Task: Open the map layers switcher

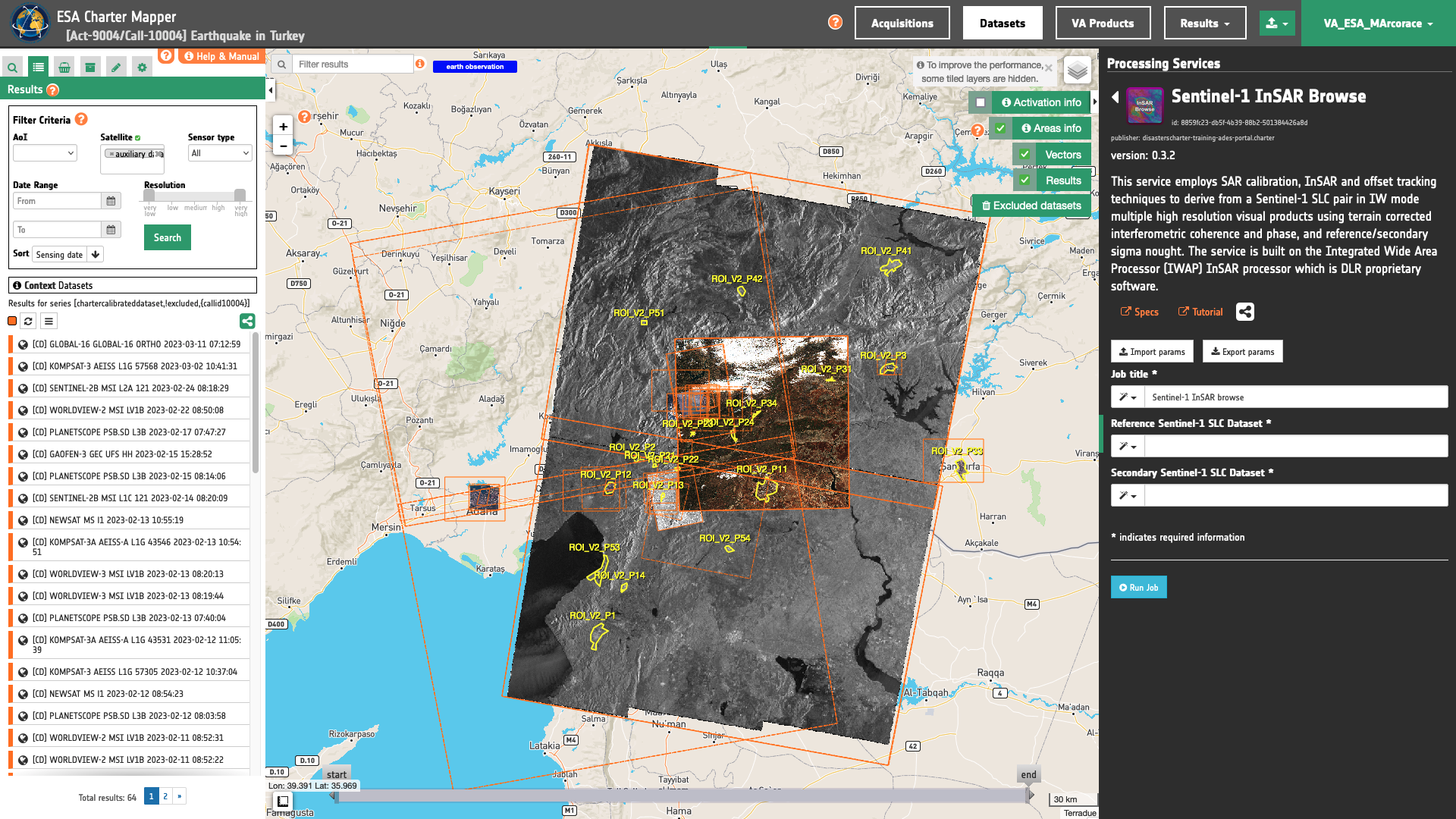Action: click(x=1078, y=71)
